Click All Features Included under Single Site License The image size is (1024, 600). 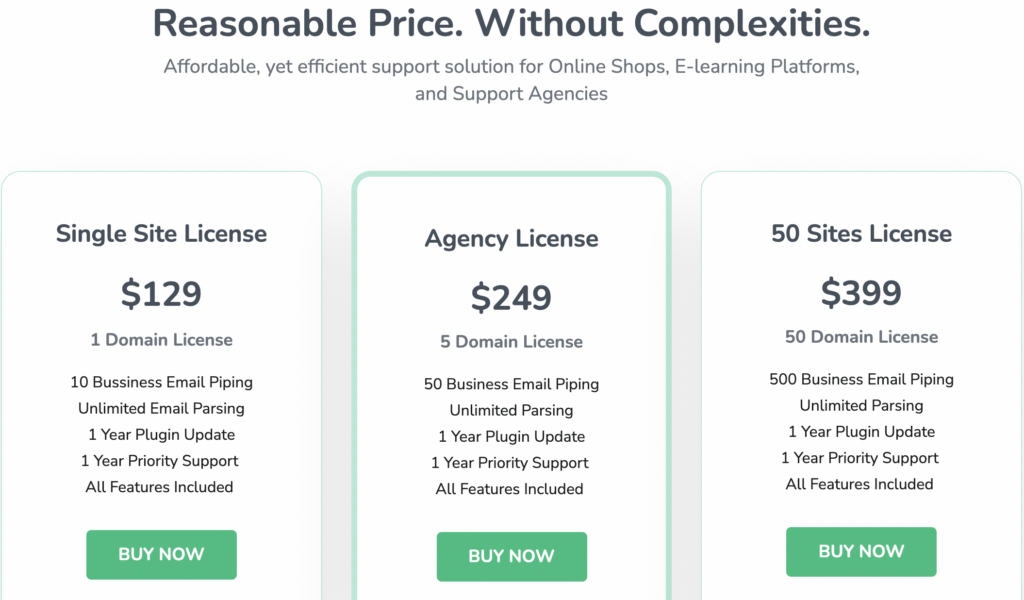pyautogui.click(x=159, y=487)
